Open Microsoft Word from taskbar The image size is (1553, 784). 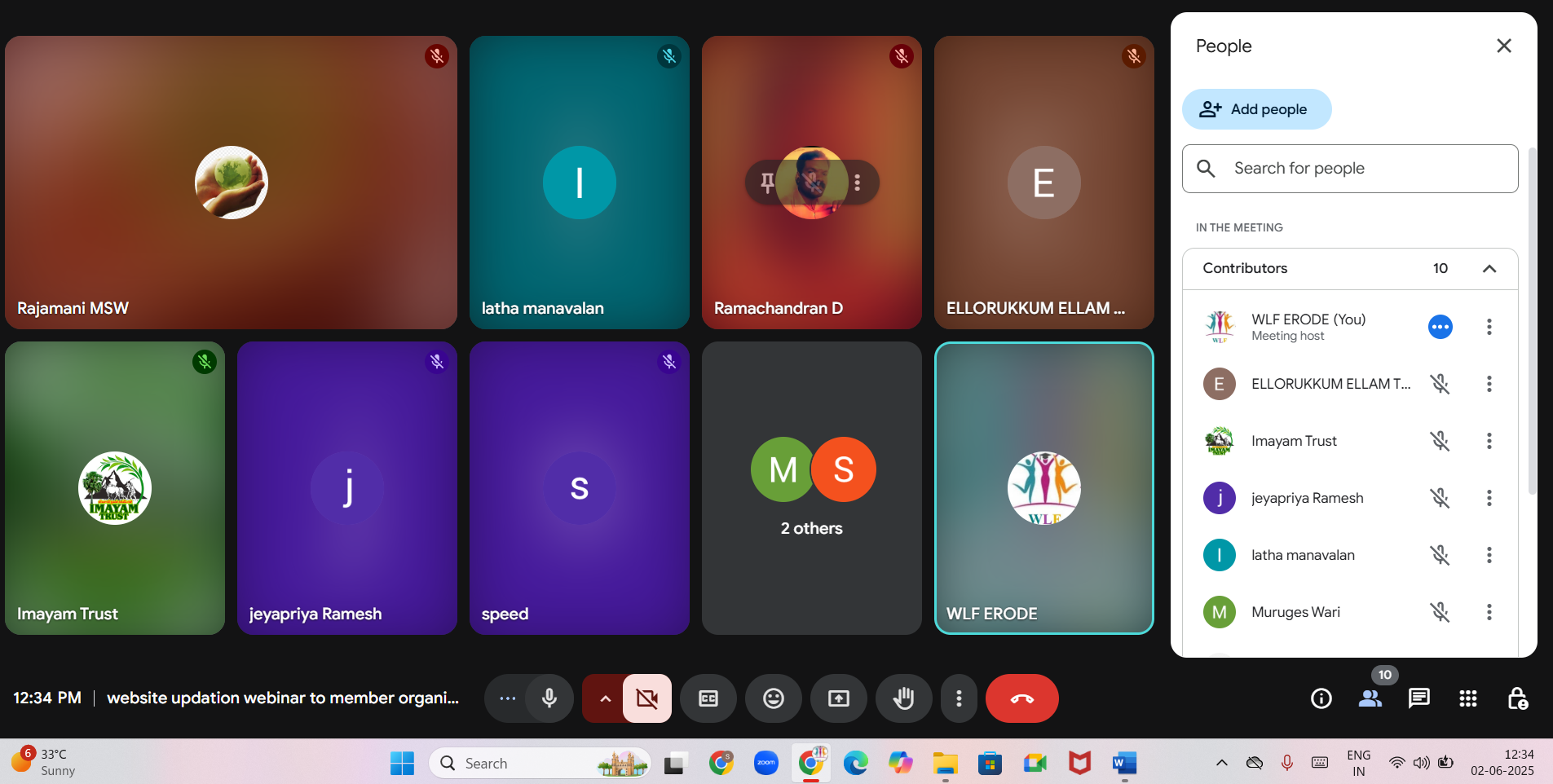point(1124,764)
